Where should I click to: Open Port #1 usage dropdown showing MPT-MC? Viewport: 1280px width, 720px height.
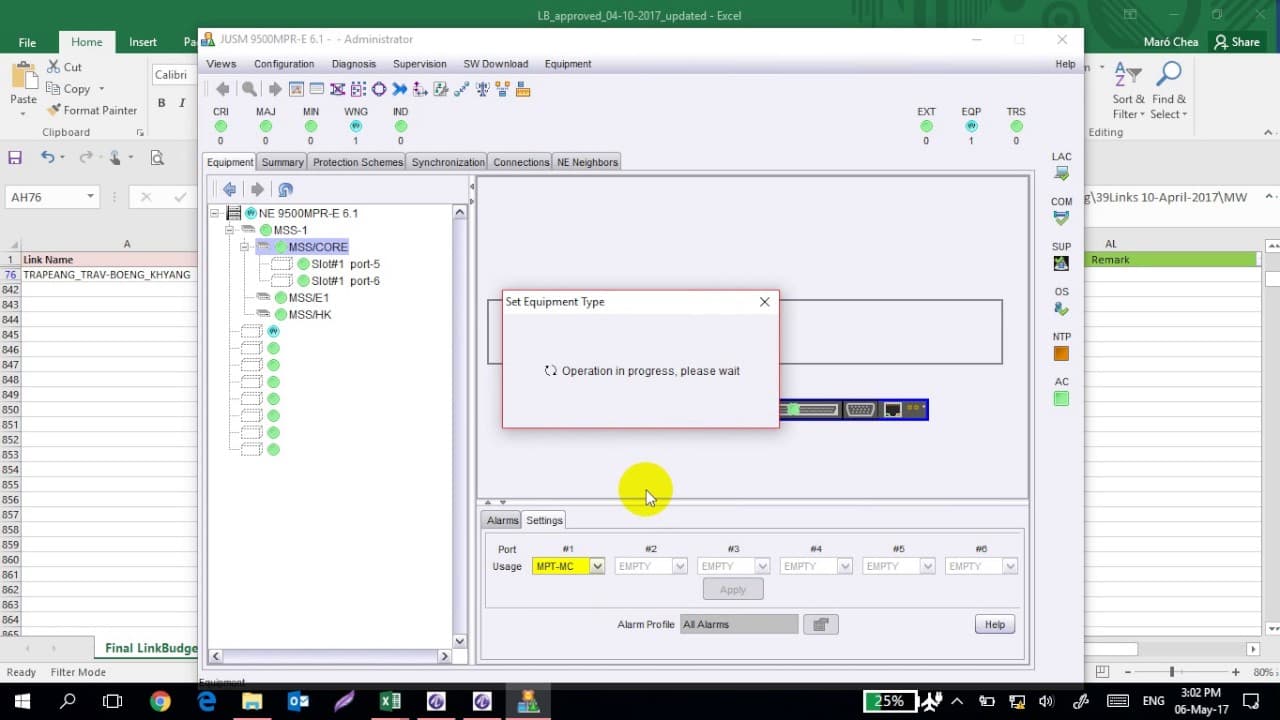pyautogui.click(x=597, y=566)
